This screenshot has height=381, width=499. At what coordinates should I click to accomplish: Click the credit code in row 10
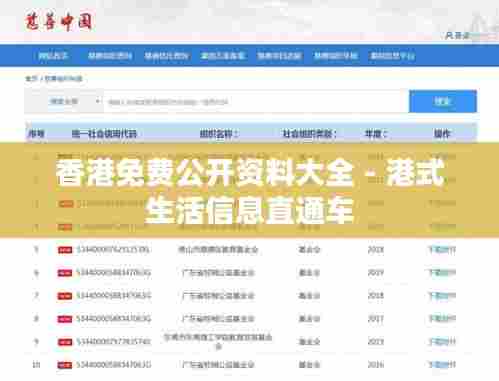pyautogui.click(x=114, y=365)
